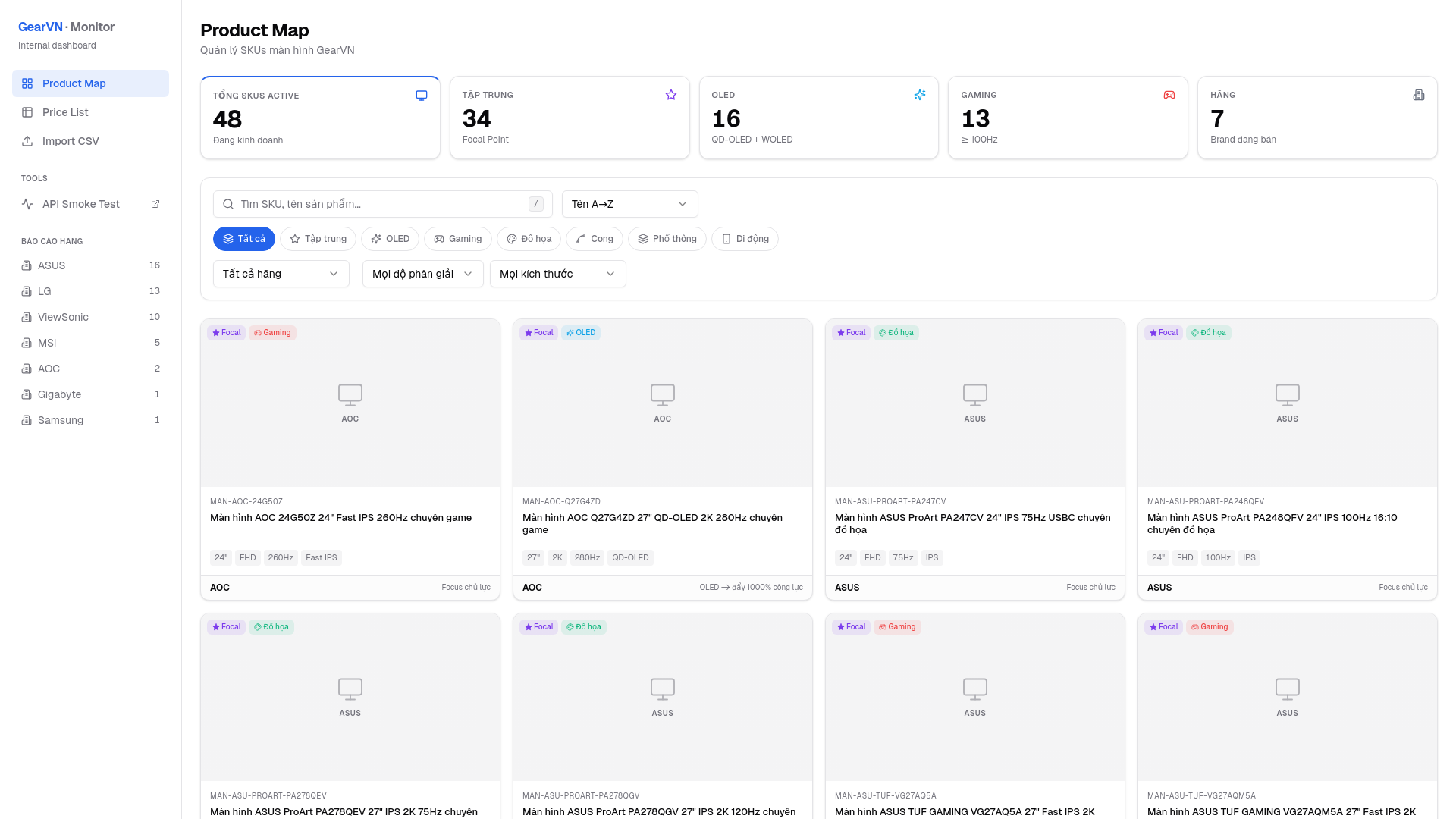Click the Gaming 13 stat card
This screenshot has width=1456, height=819.
click(1068, 118)
